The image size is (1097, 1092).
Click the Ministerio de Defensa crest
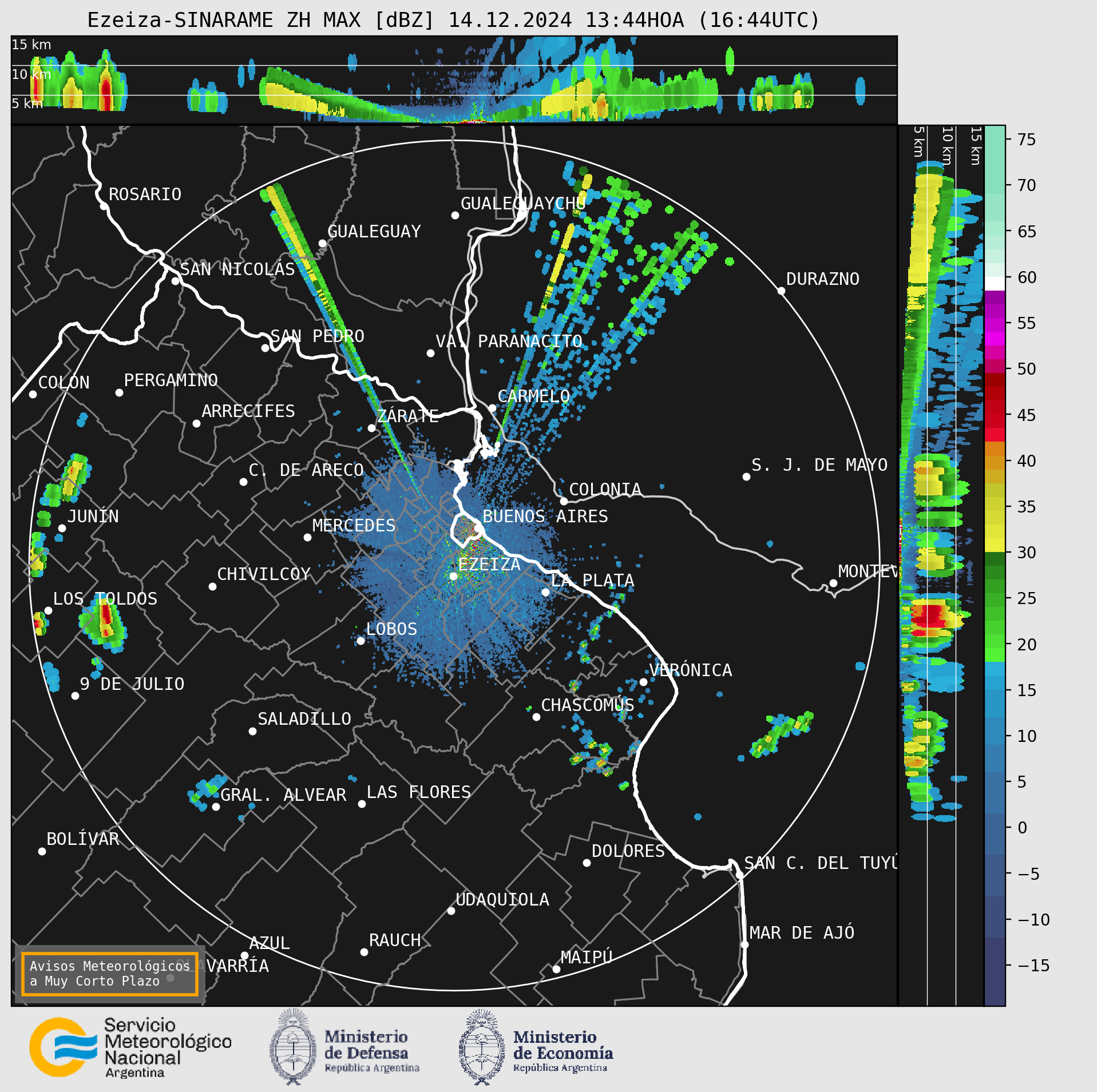click(x=293, y=1047)
